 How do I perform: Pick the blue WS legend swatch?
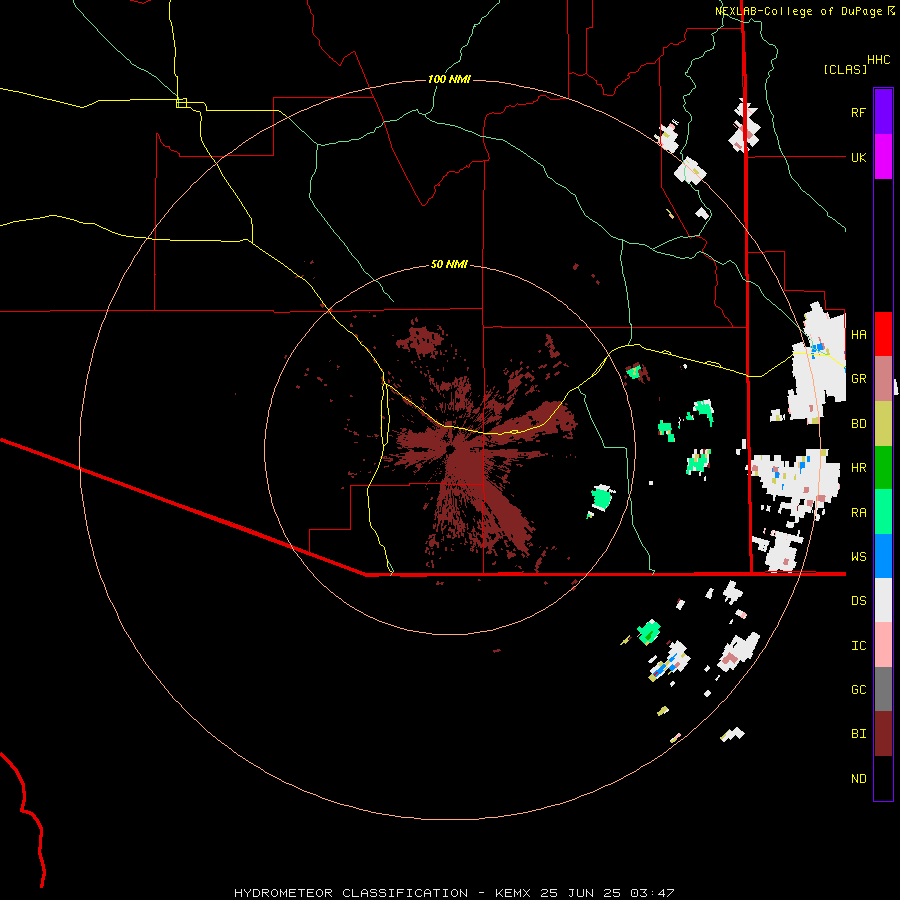coord(883,556)
